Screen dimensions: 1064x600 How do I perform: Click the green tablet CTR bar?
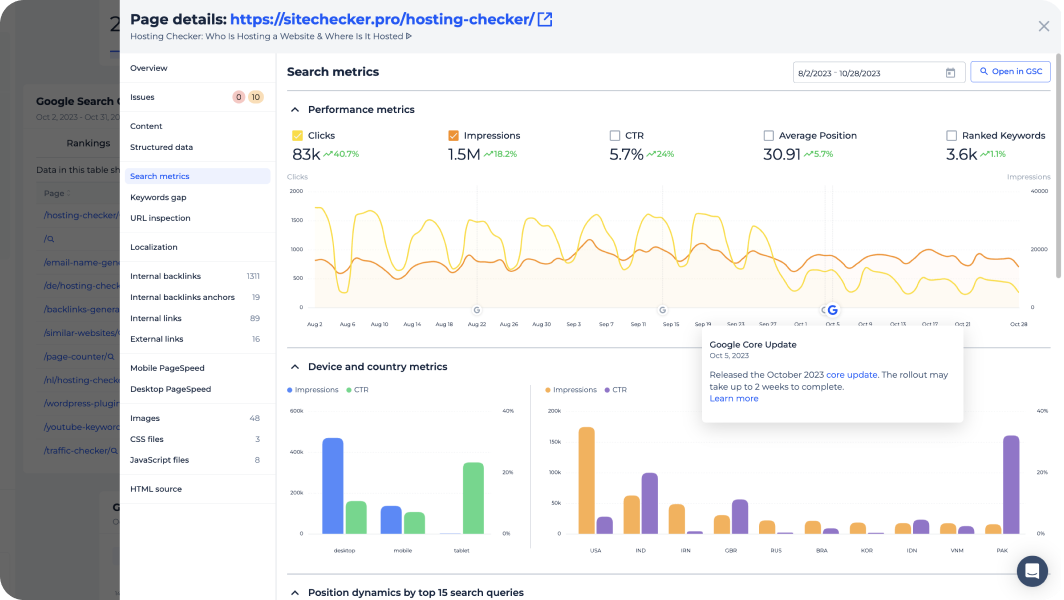(x=473, y=498)
